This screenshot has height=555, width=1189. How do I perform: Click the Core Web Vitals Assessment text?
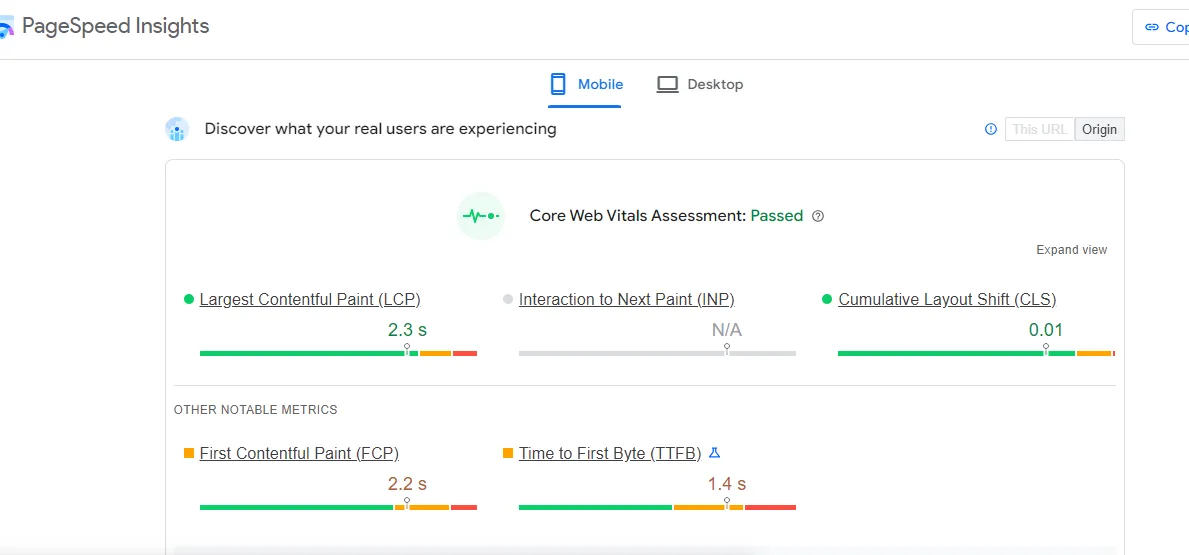pos(638,216)
